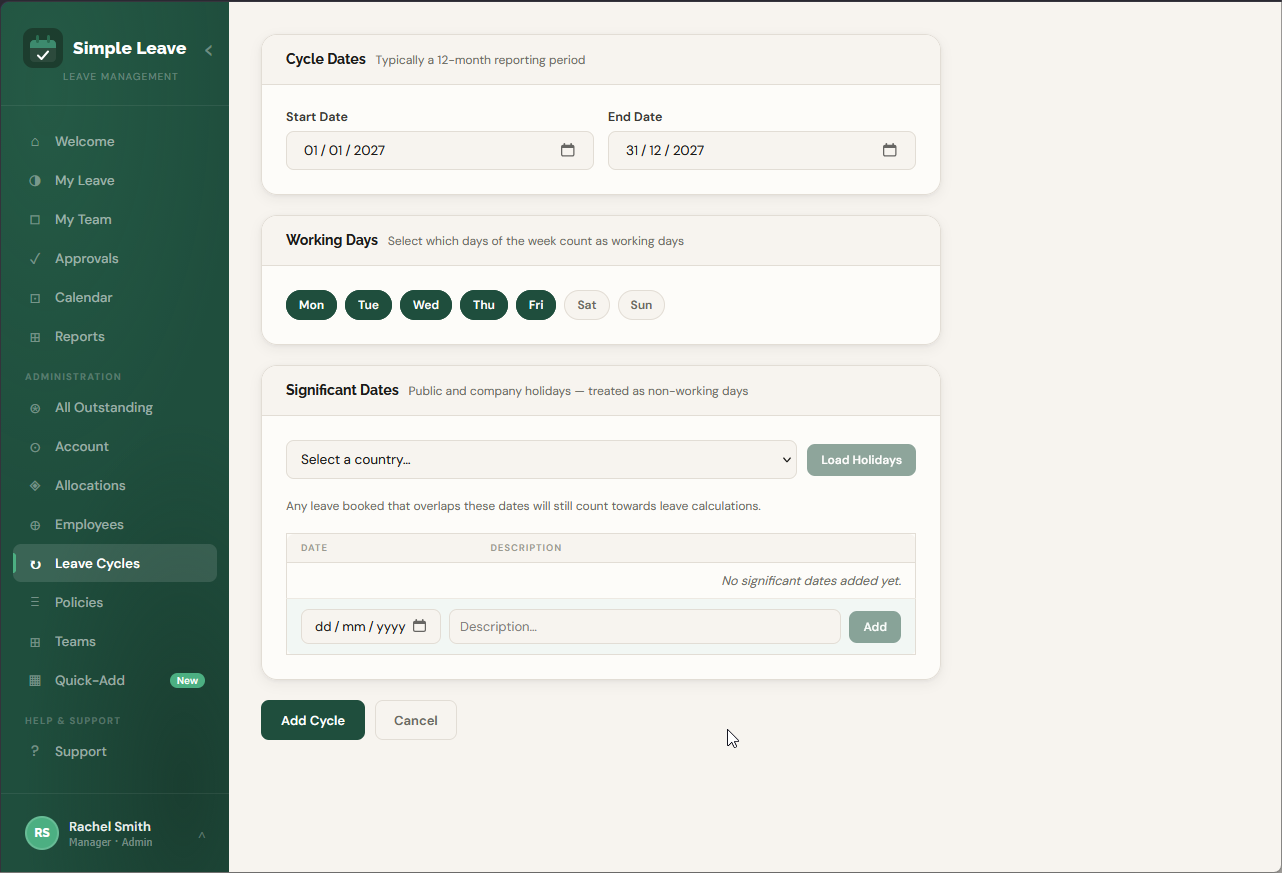Click the Allocations diamond icon
The image size is (1282, 873).
[x=35, y=486]
